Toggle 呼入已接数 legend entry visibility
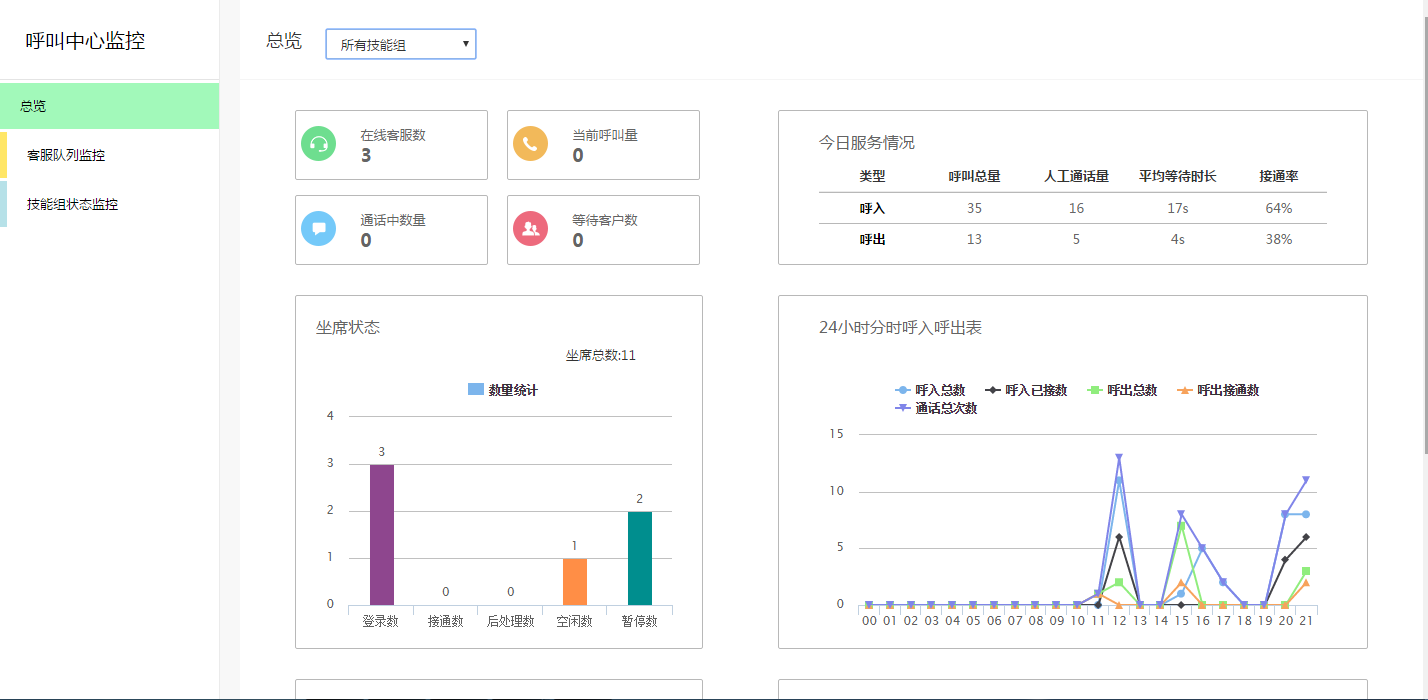This screenshot has width=1428, height=700. [x=1026, y=390]
